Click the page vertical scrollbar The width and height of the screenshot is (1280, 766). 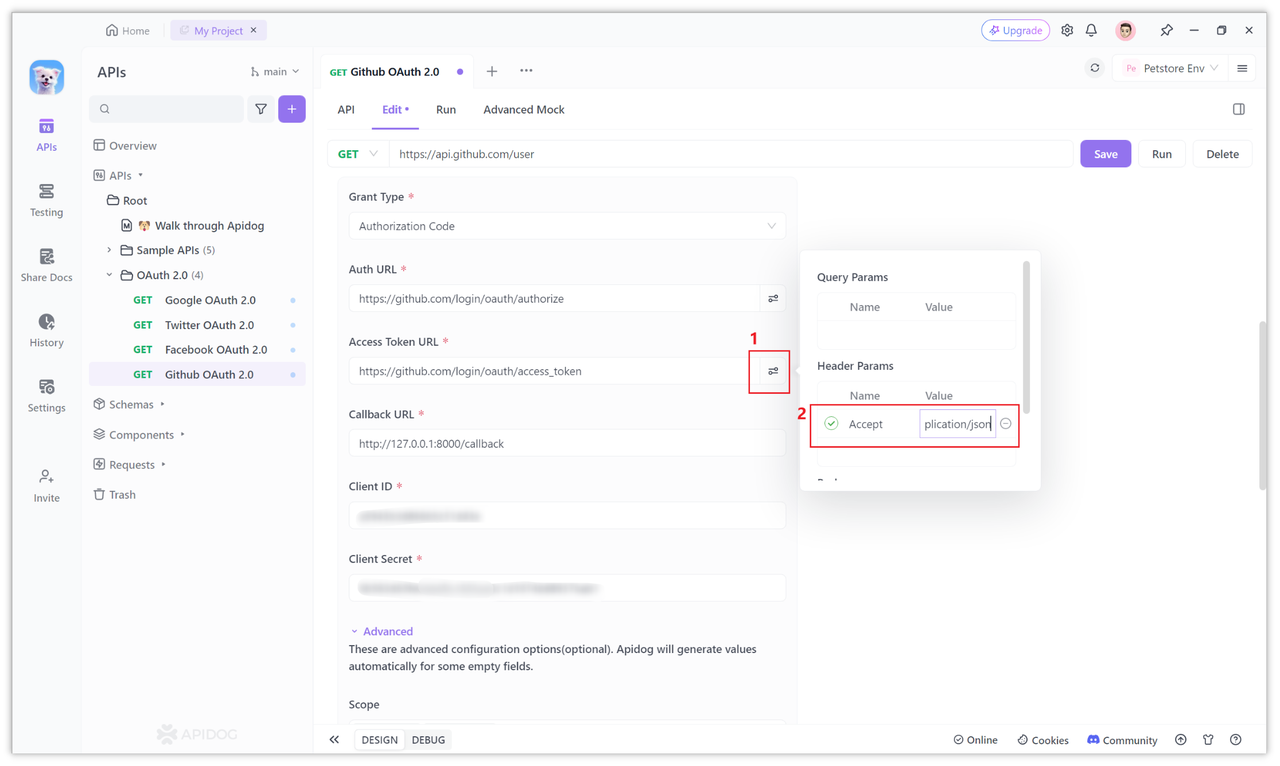pos(1262,405)
